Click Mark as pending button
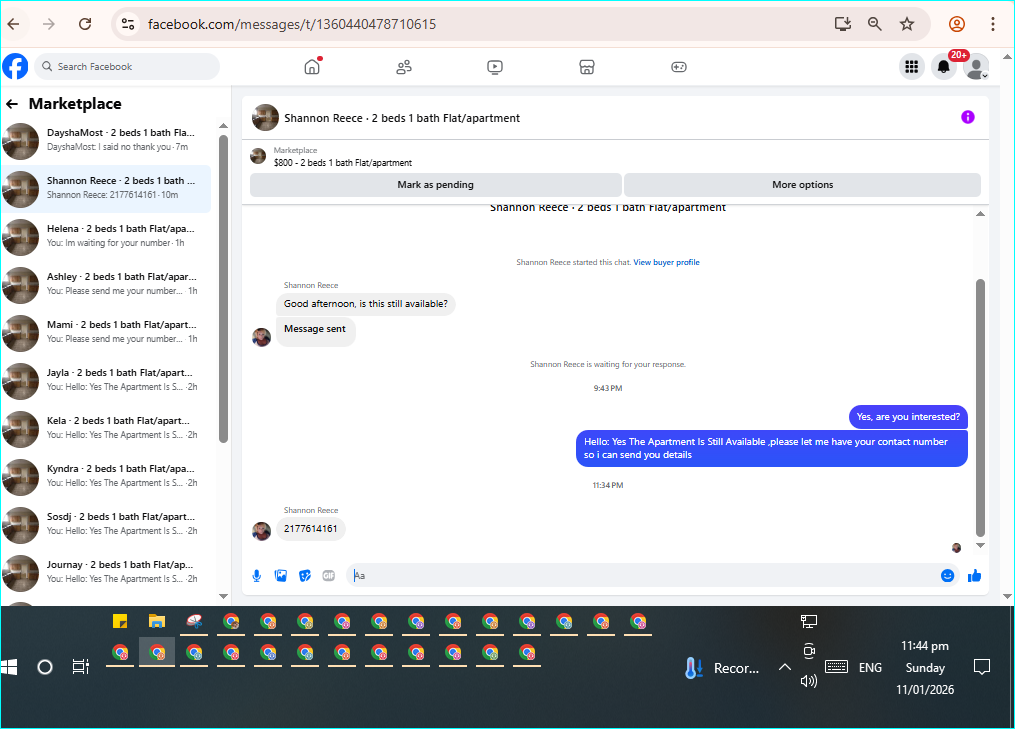Viewport: 1015px width, 729px height. (436, 185)
